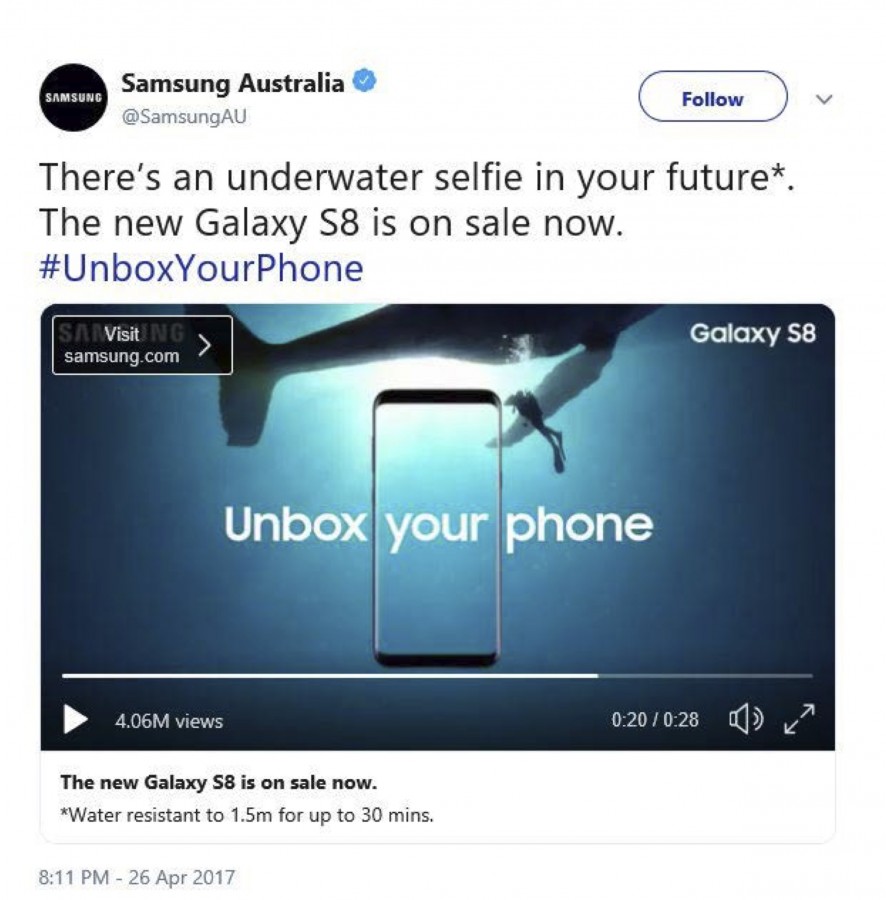
Task: Expand the video to fullscreen
Action: (799, 719)
